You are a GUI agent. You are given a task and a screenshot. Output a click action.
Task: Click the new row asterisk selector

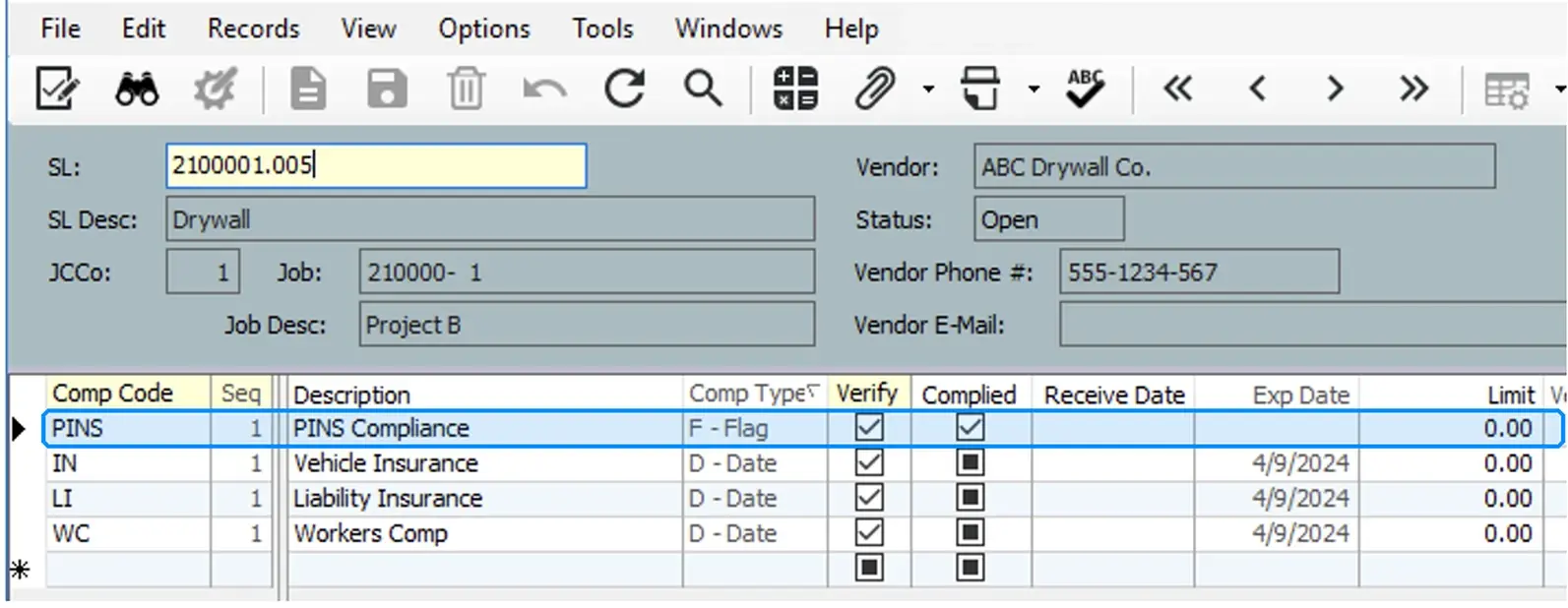[x=20, y=569]
